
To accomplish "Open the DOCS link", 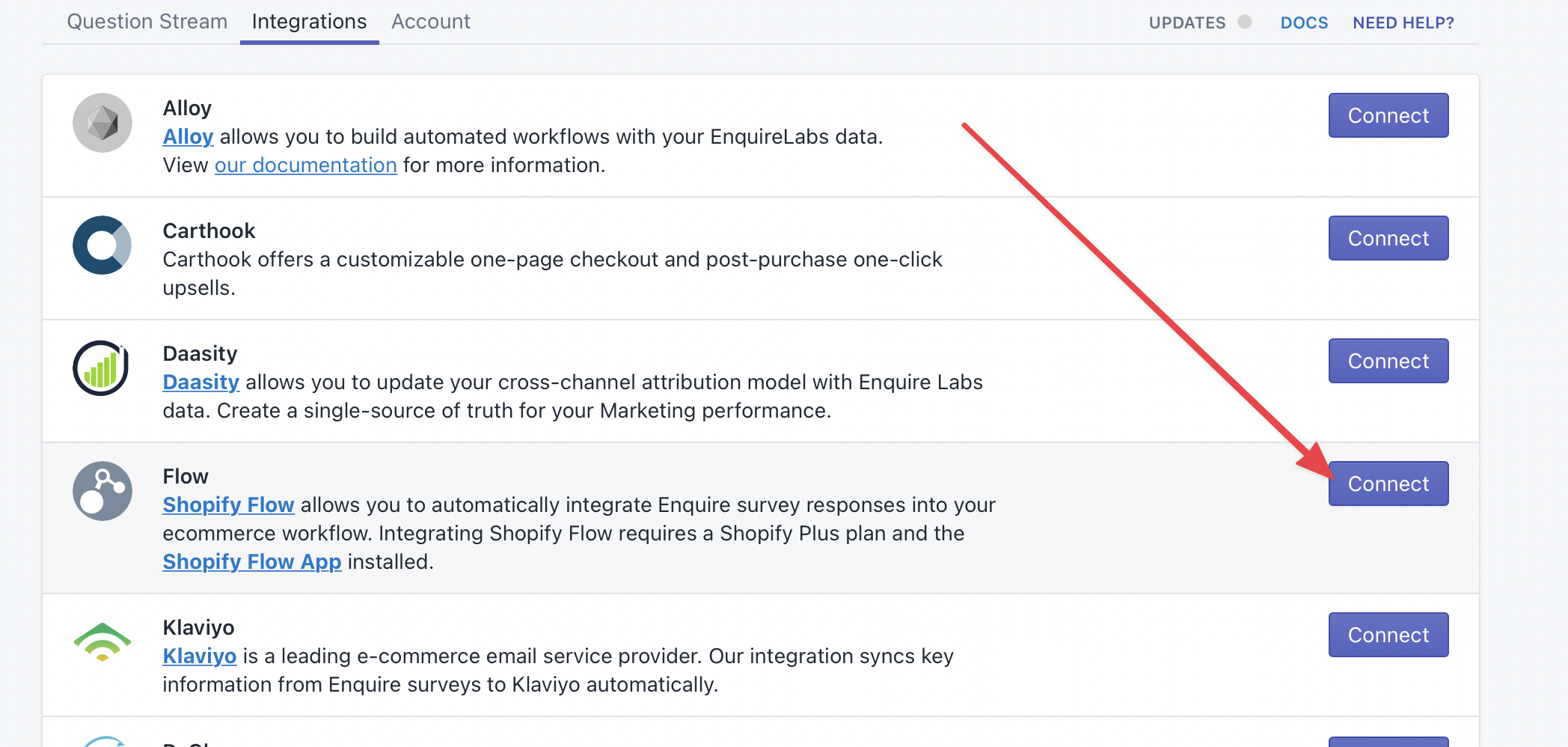I will [1304, 22].
